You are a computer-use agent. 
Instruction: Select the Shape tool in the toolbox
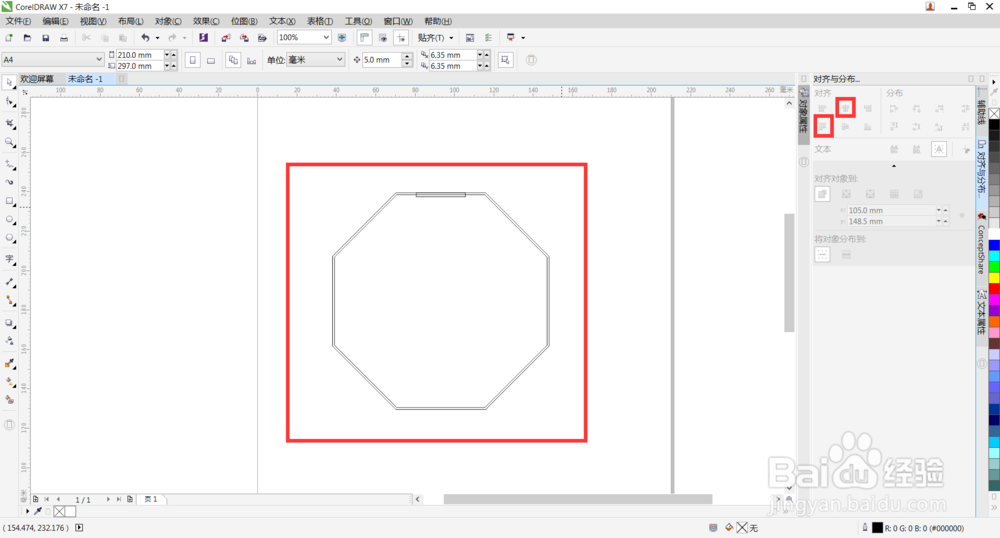coord(9,102)
